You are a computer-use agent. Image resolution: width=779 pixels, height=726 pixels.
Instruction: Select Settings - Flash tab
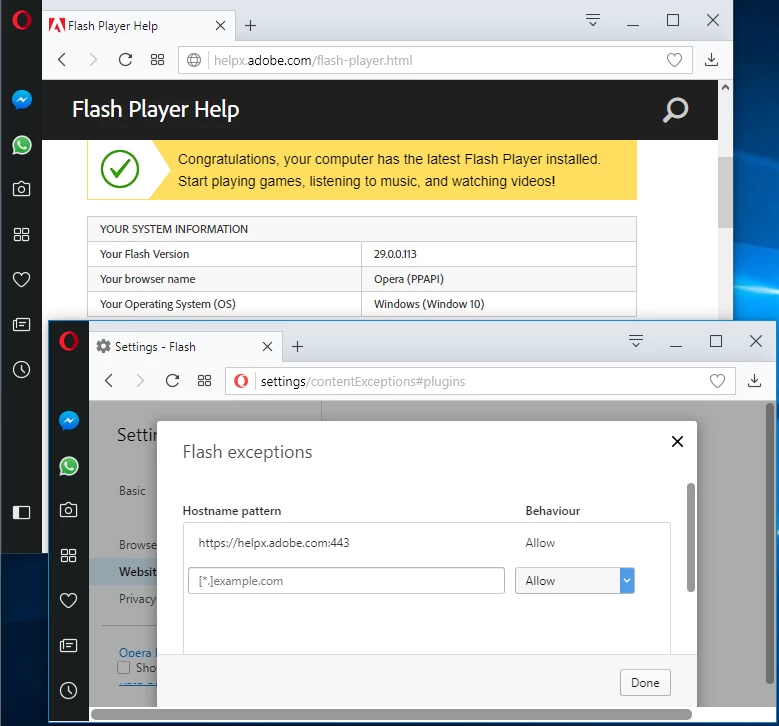[184, 346]
